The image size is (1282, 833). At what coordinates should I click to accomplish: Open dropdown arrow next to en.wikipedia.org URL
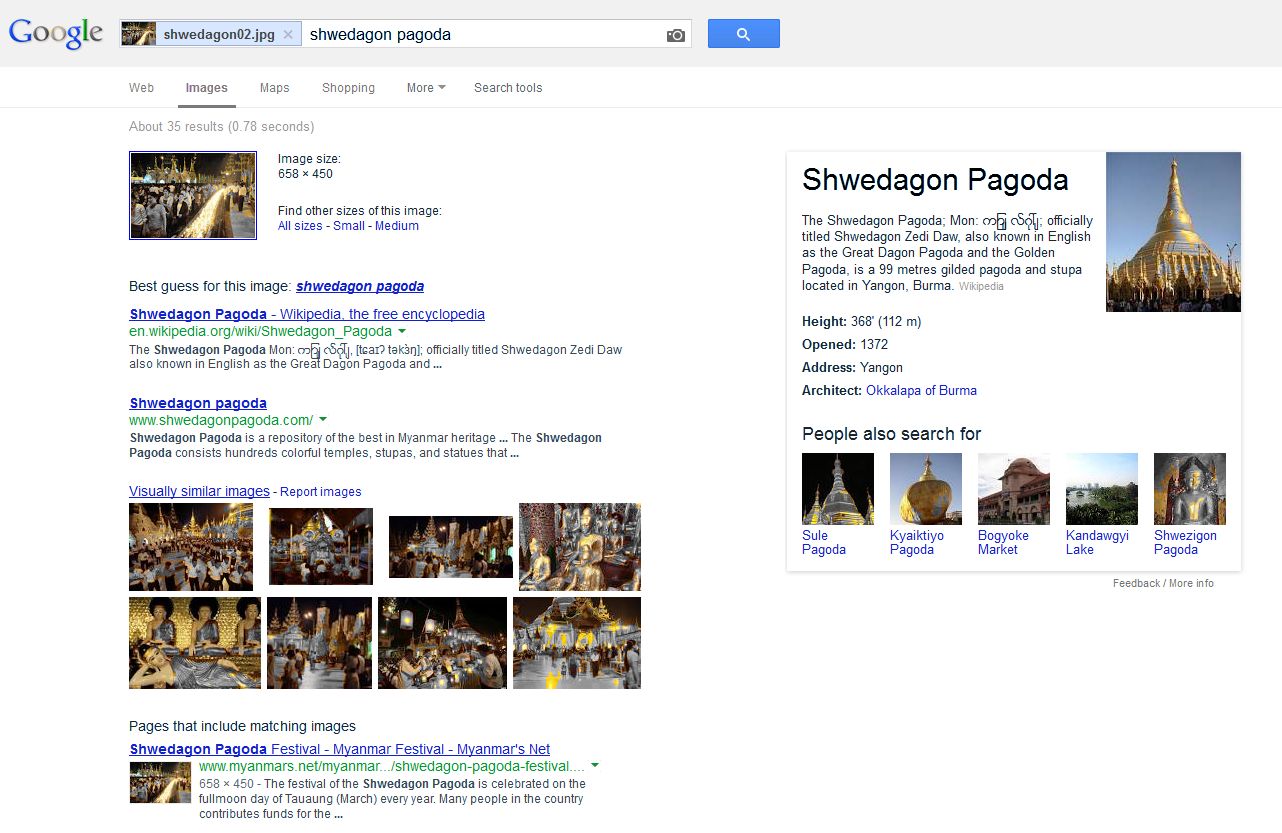tap(402, 331)
